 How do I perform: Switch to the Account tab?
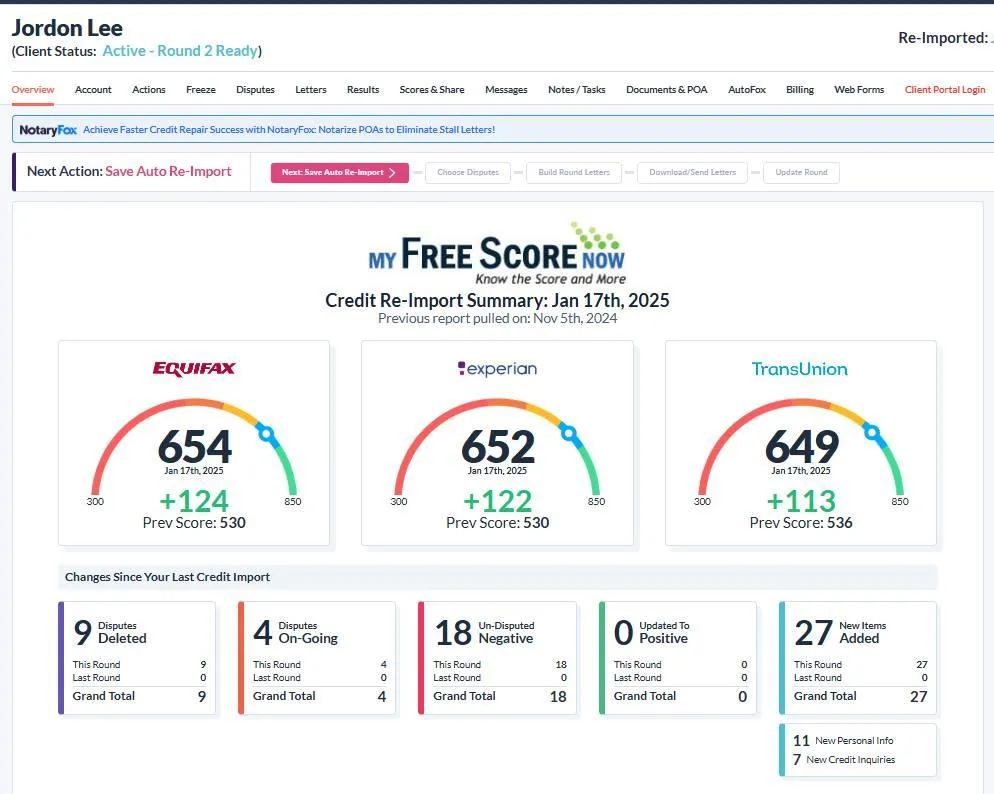point(93,89)
